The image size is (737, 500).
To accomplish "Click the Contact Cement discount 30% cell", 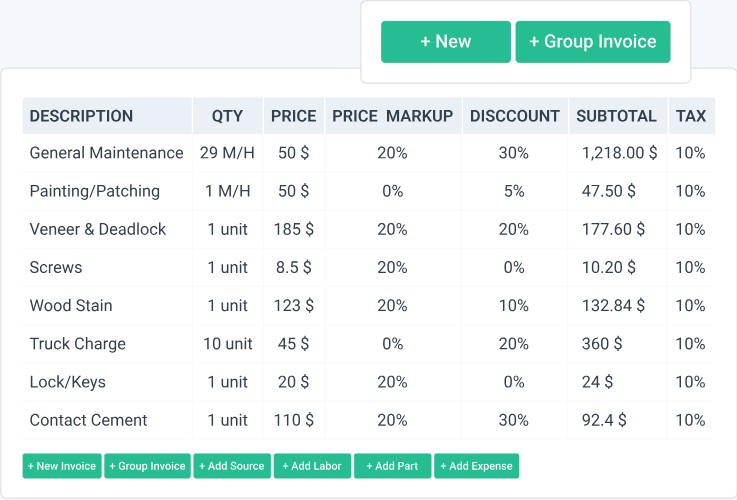I will pyautogui.click(x=514, y=420).
